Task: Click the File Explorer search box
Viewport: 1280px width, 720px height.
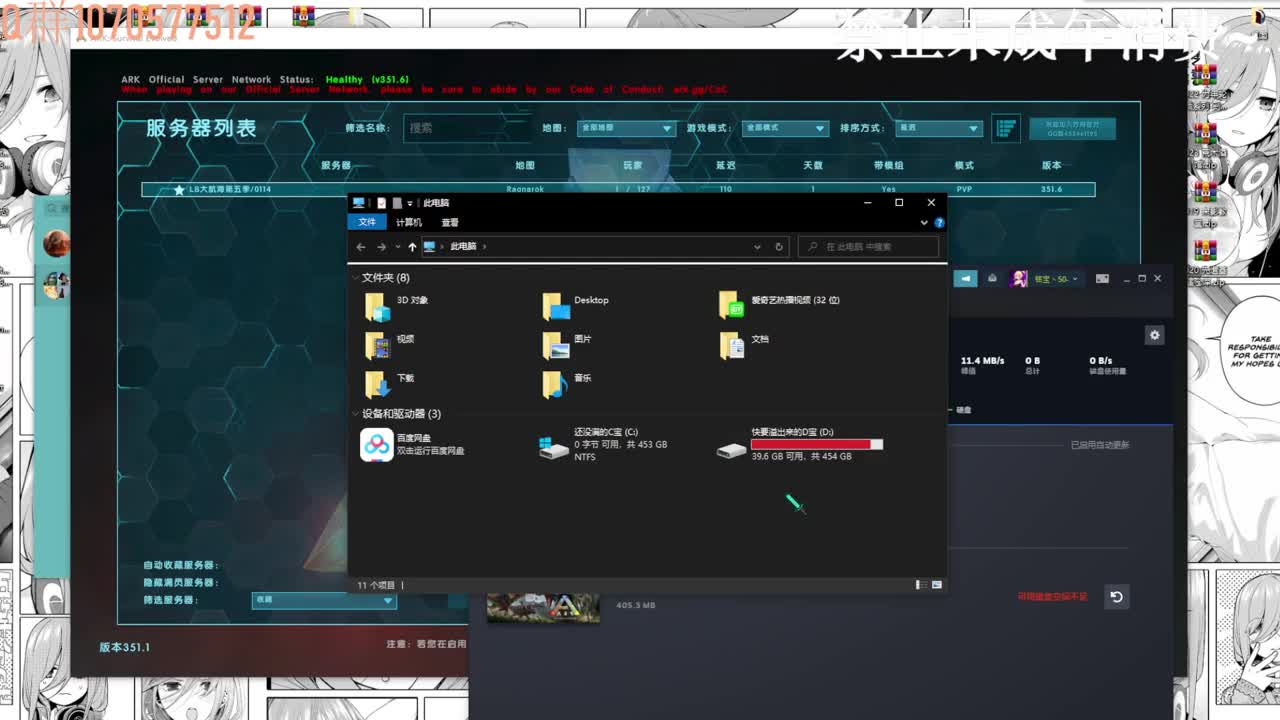Action: pyautogui.click(x=868, y=246)
